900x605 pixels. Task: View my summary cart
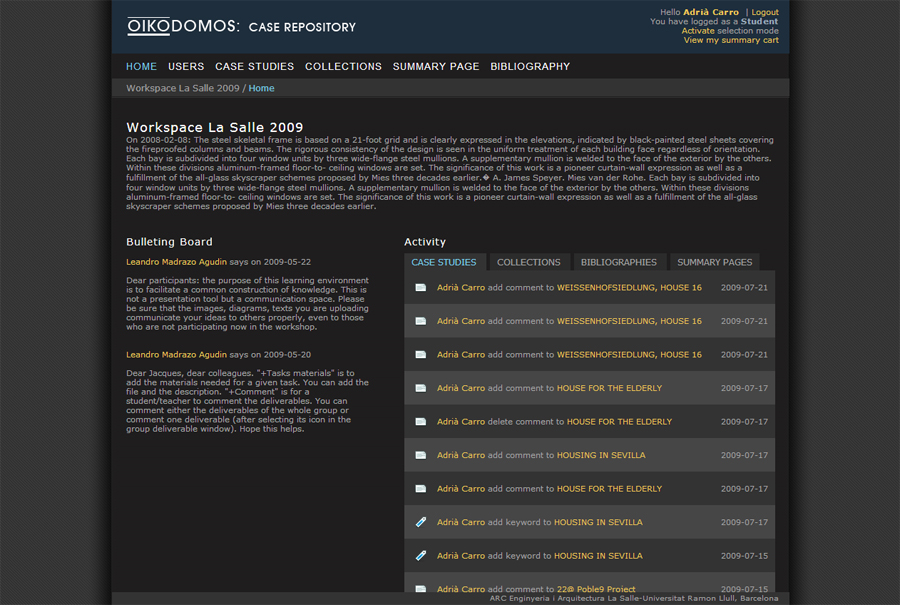point(731,40)
